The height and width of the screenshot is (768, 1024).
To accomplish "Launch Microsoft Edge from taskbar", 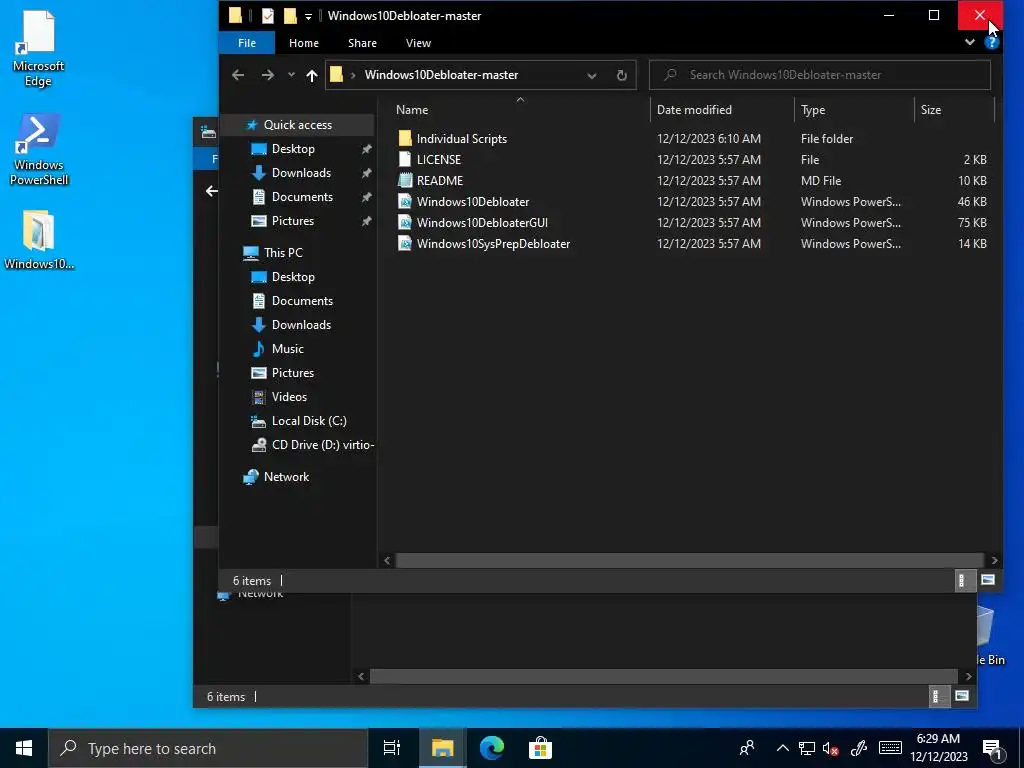I will (492, 748).
